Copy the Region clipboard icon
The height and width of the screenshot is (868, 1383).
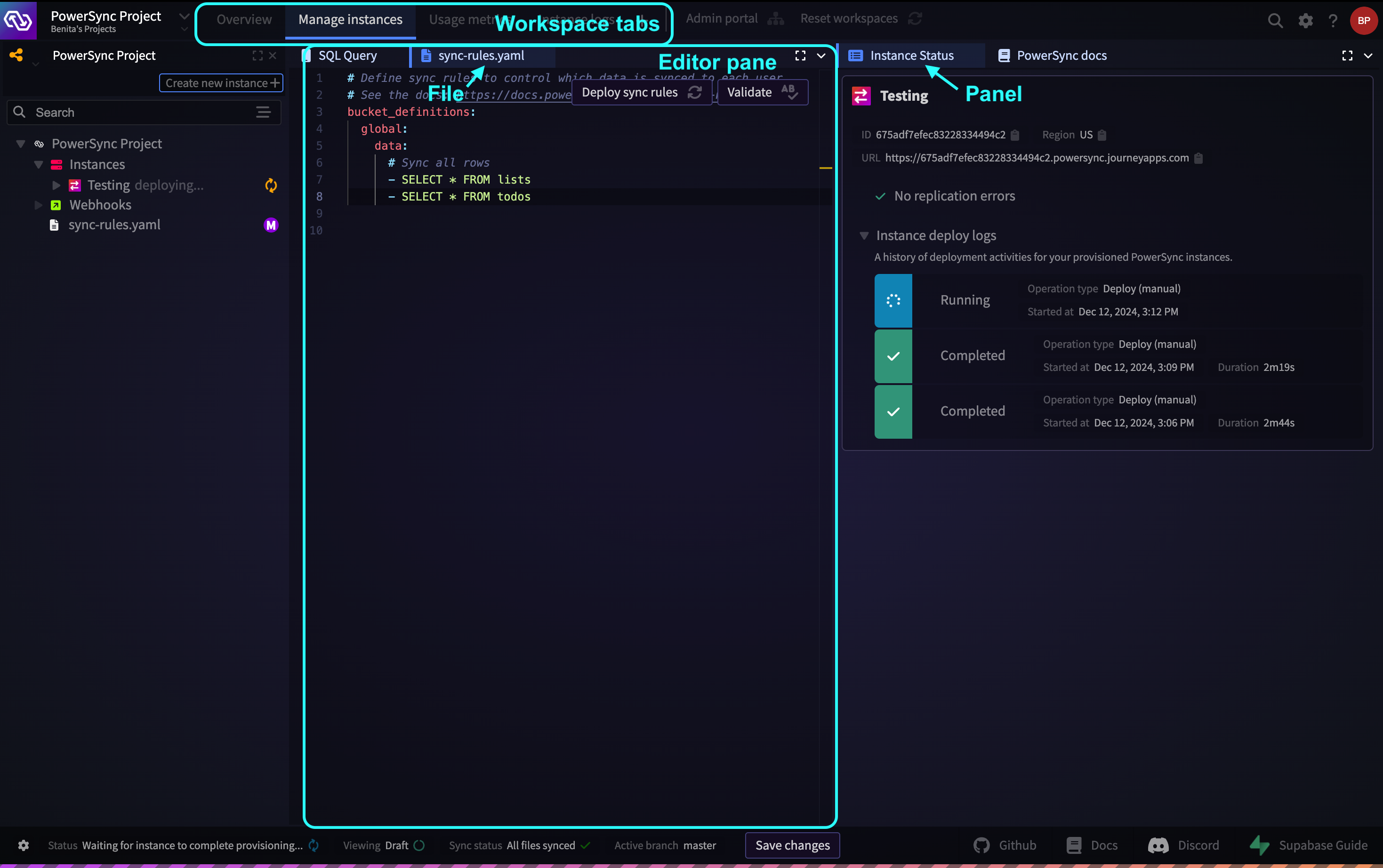(x=1102, y=135)
